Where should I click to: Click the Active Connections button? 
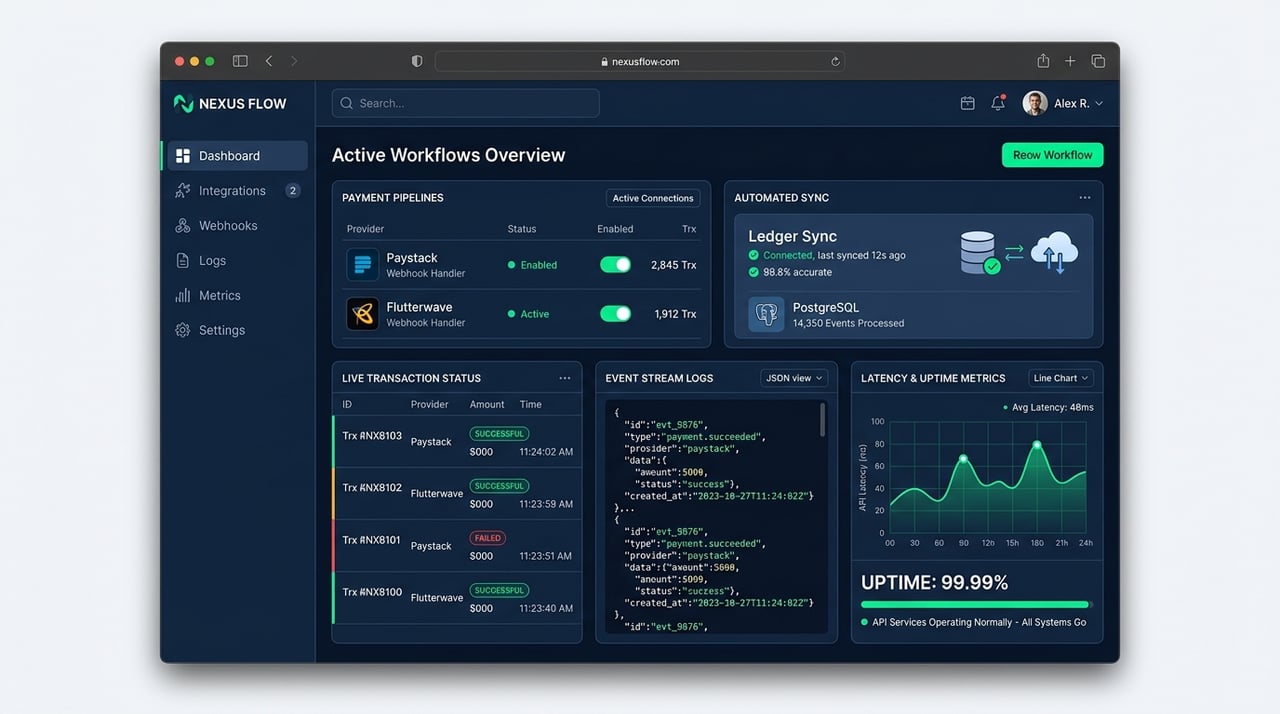coord(653,198)
